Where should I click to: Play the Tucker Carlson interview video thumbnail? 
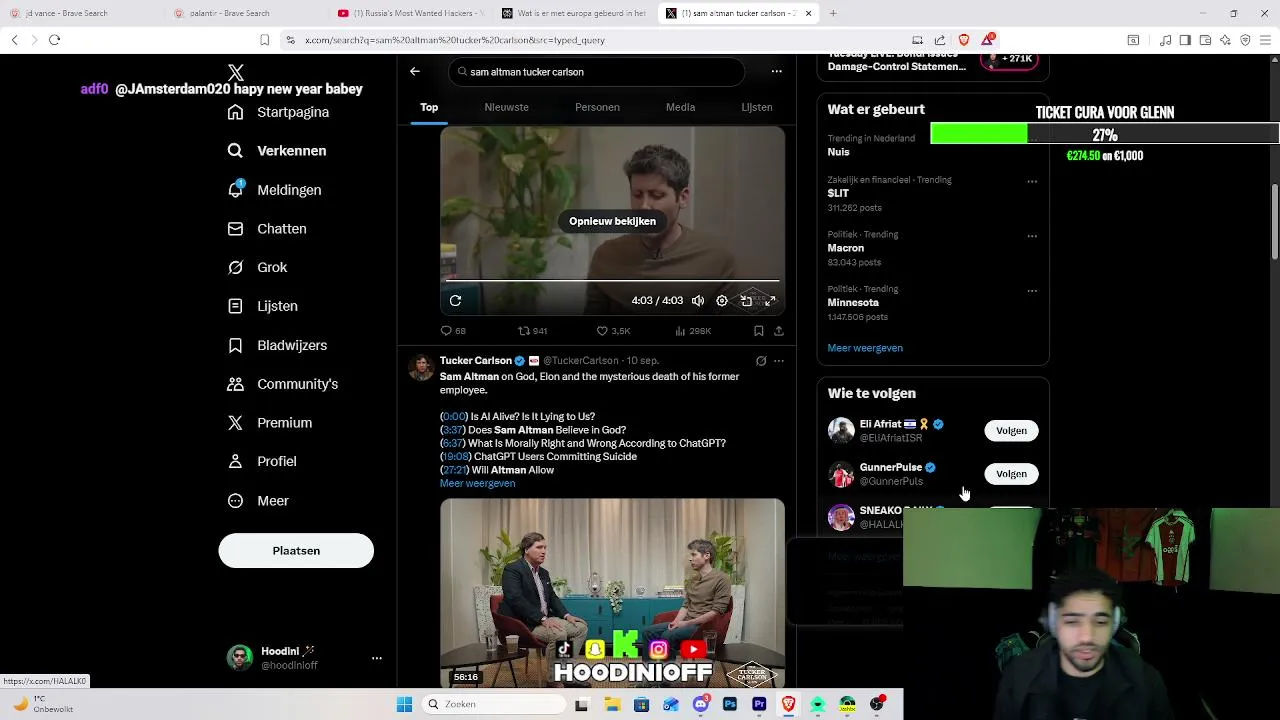pos(612,593)
